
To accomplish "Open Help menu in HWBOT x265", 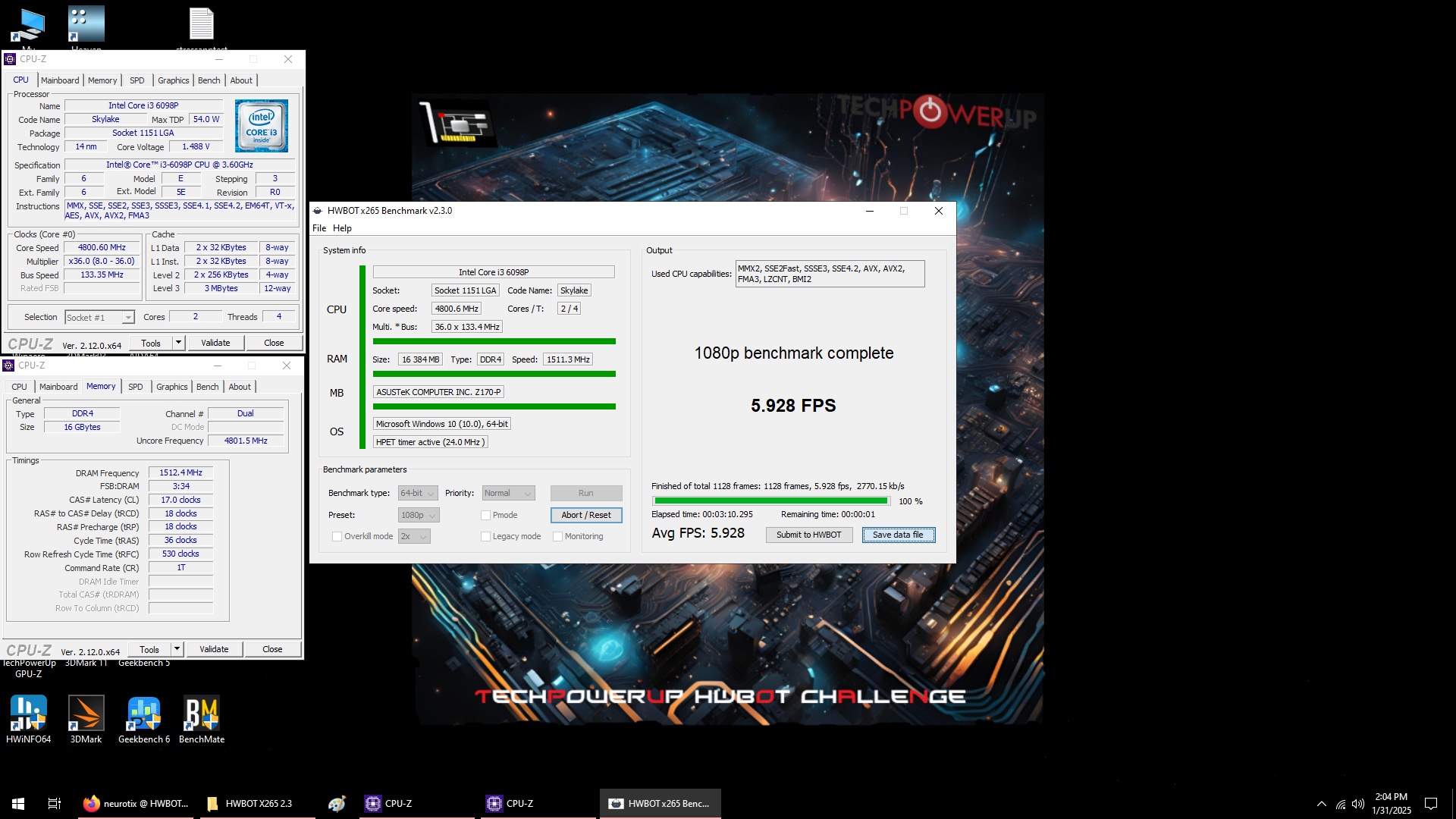I will click(x=342, y=228).
